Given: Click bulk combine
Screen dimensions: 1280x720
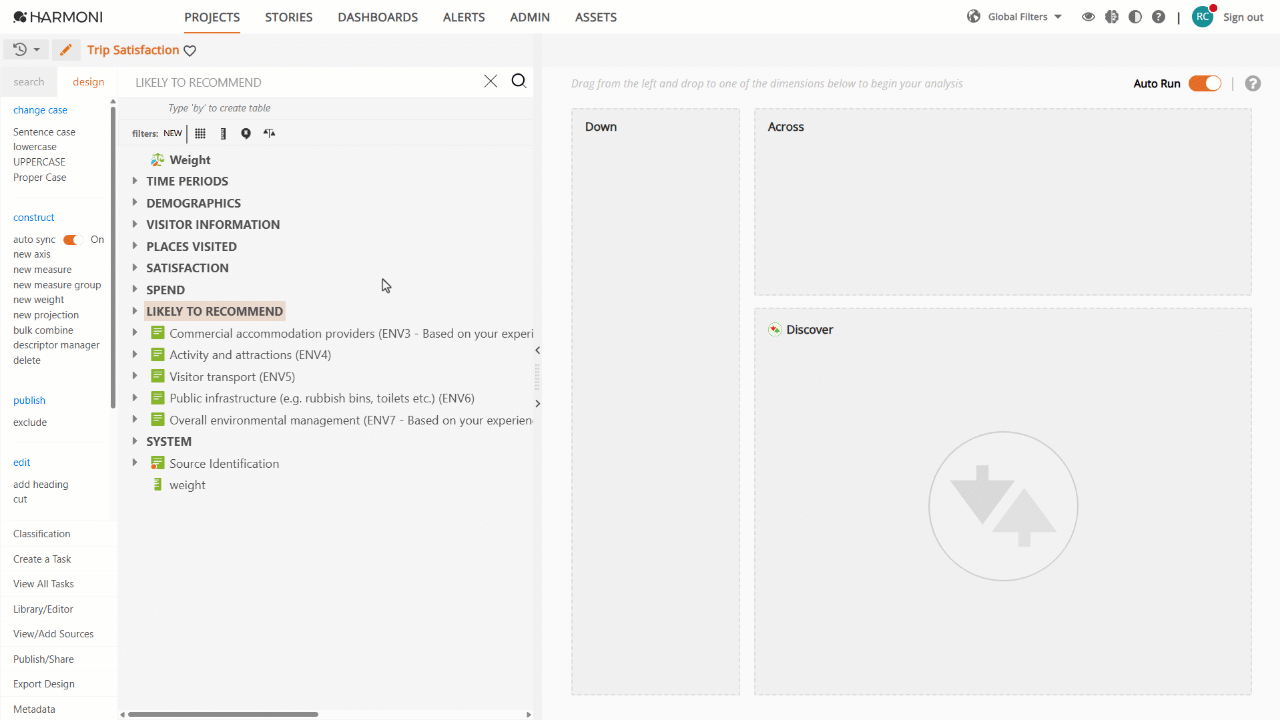Looking at the screenshot, I should pyautogui.click(x=43, y=330).
